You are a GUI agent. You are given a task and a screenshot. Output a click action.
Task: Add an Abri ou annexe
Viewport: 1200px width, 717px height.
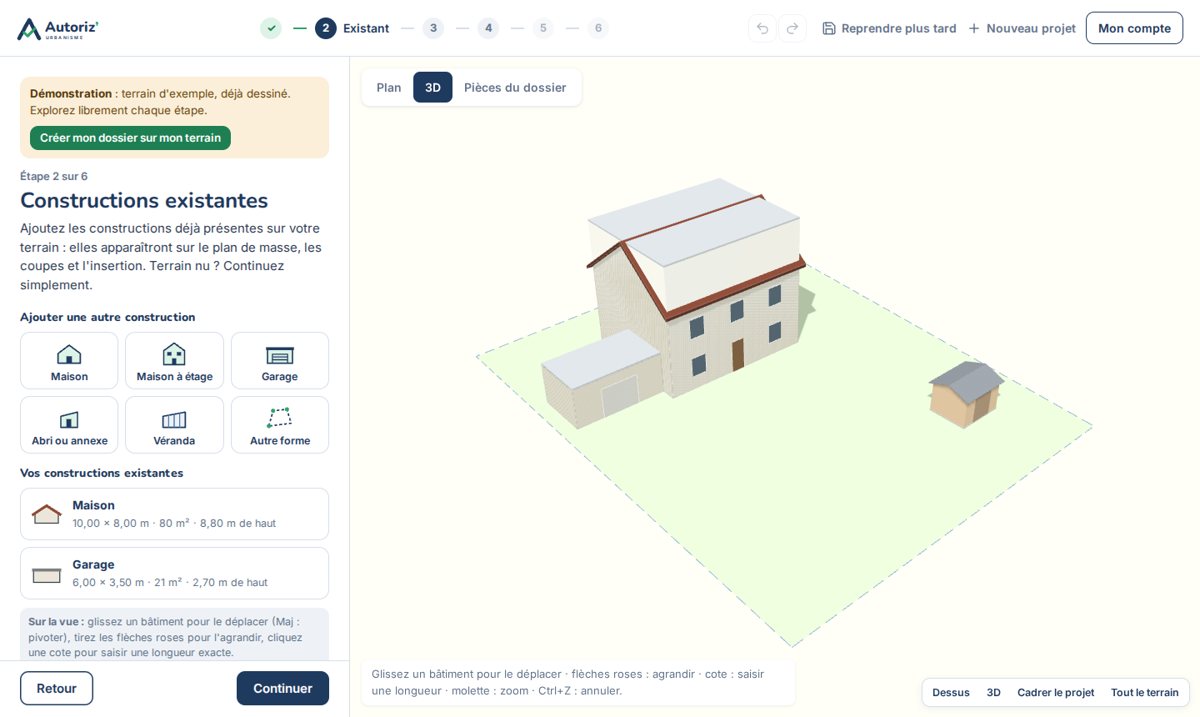coord(69,425)
